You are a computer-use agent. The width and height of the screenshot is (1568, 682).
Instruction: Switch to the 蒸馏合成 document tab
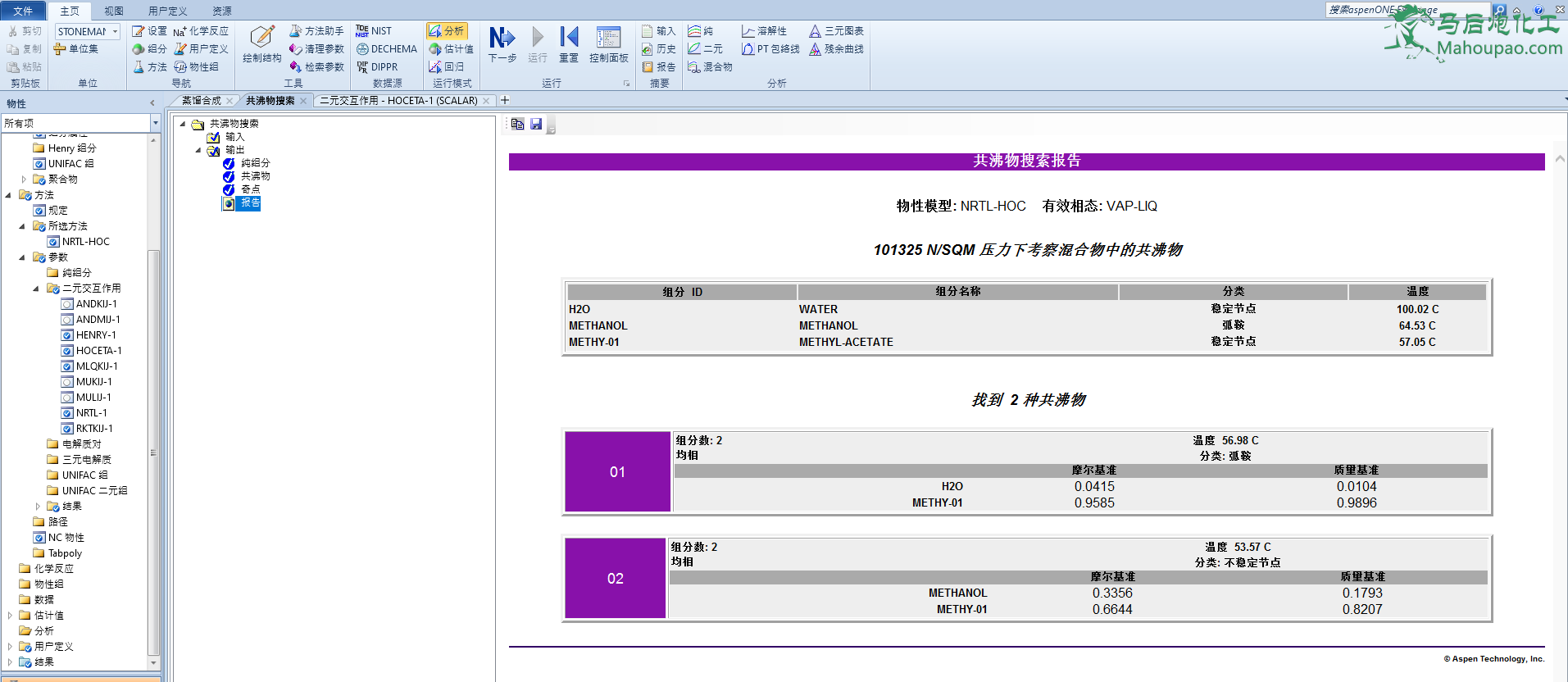coord(202,101)
